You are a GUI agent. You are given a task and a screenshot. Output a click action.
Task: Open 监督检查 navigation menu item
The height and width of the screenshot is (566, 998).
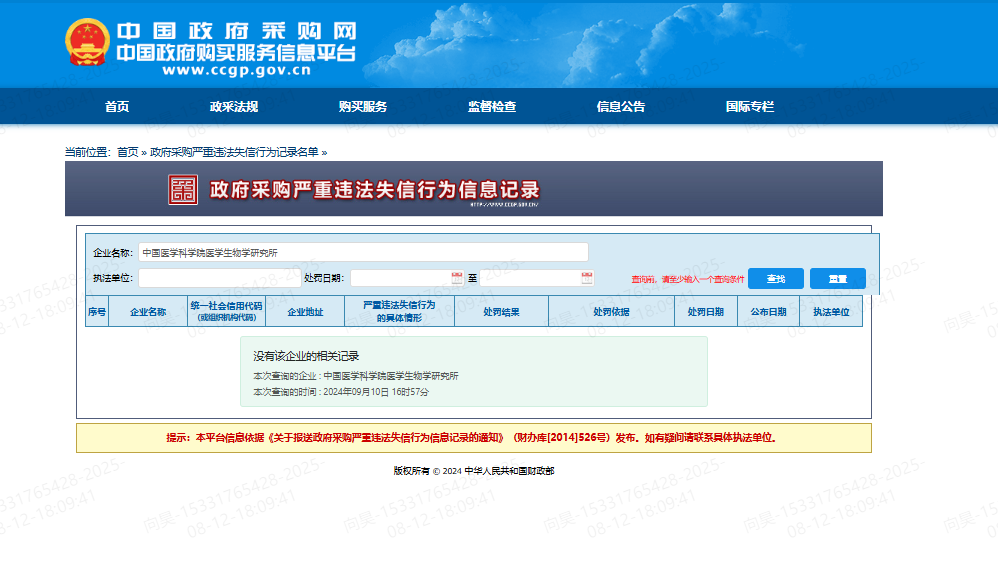point(492,106)
